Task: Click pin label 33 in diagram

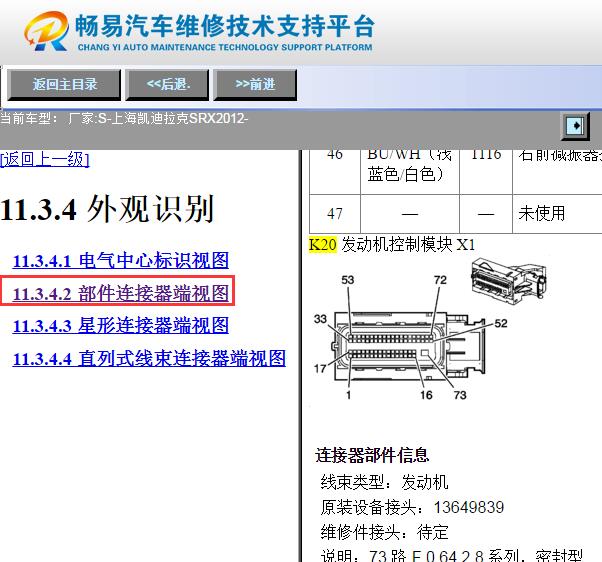Action: tap(320, 319)
